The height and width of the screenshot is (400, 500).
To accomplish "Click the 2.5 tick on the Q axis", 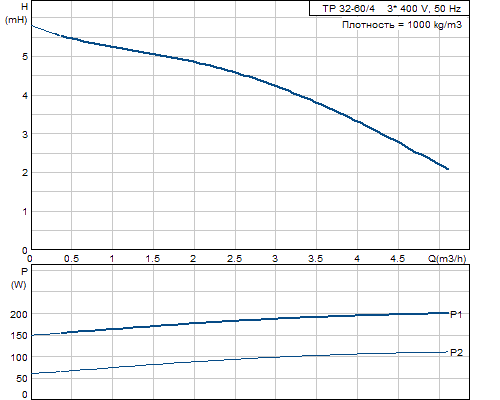I will (234, 259).
